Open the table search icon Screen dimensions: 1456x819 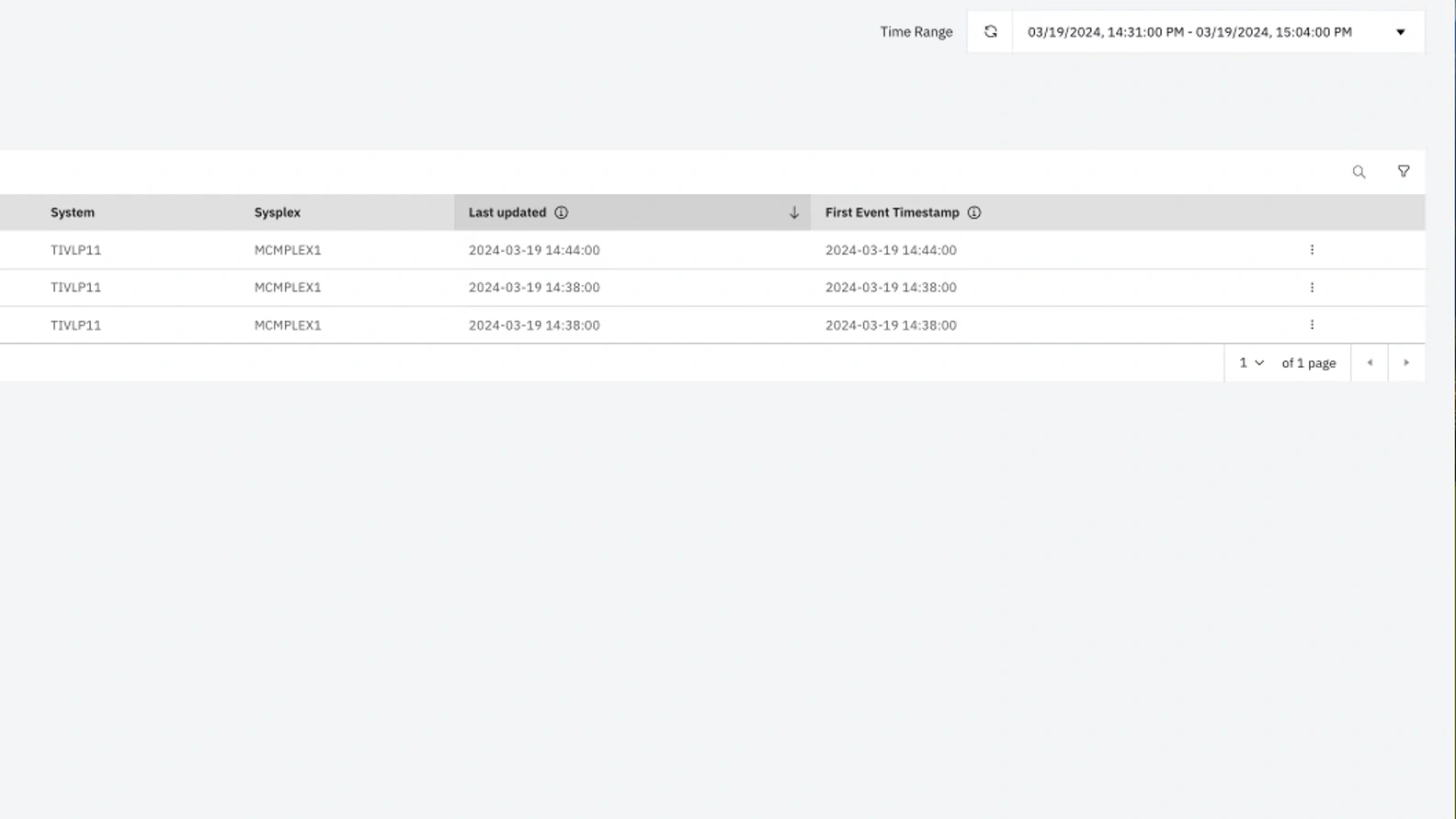(1359, 172)
